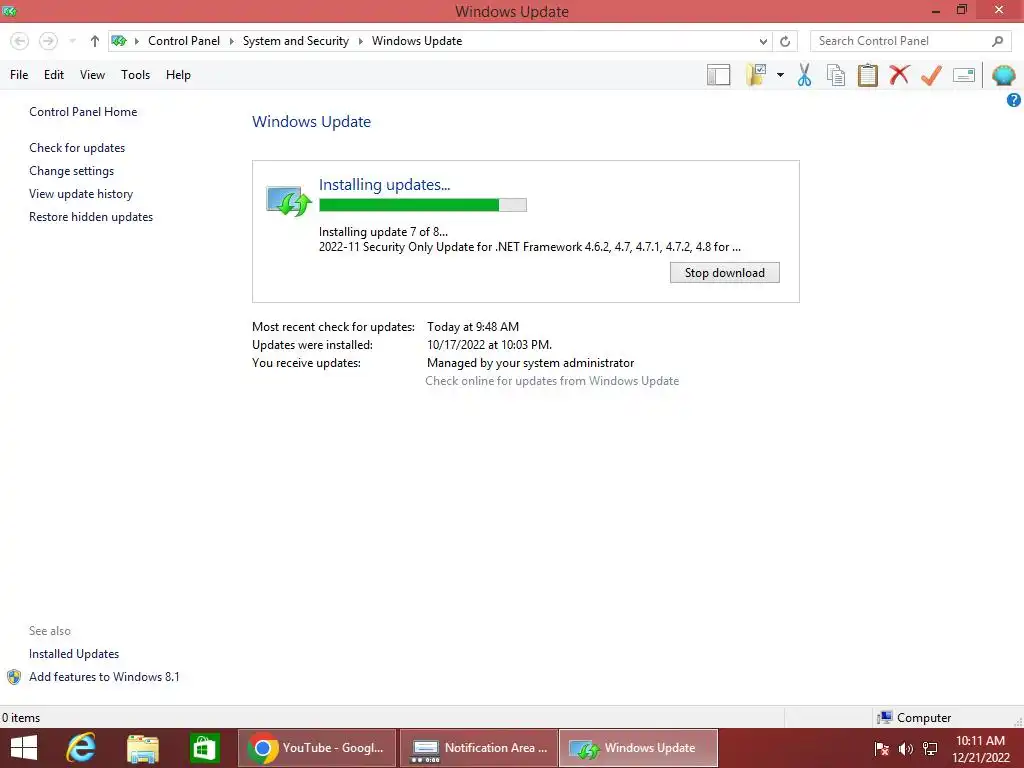Click the Stop download button

(724, 272)
